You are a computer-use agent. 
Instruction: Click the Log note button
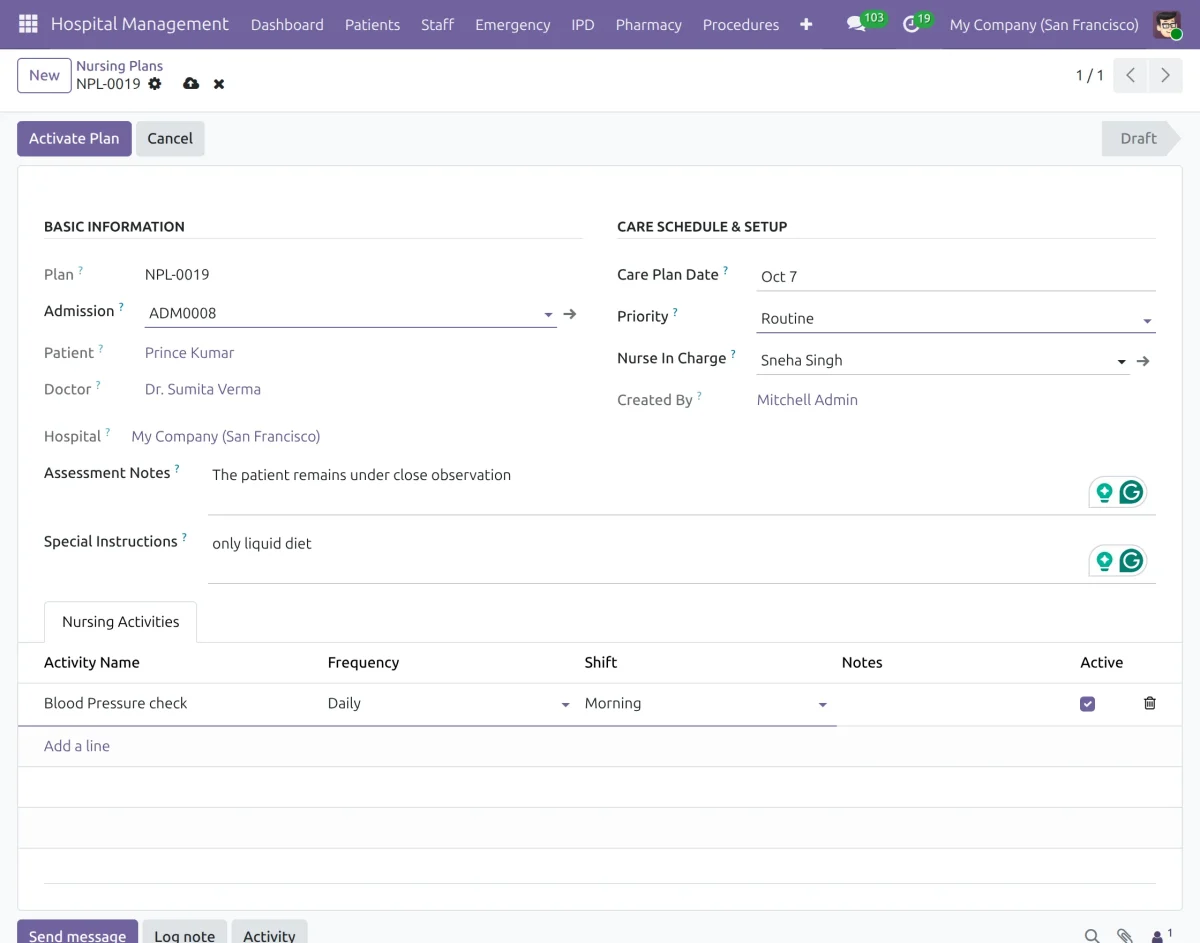[185, 932]
